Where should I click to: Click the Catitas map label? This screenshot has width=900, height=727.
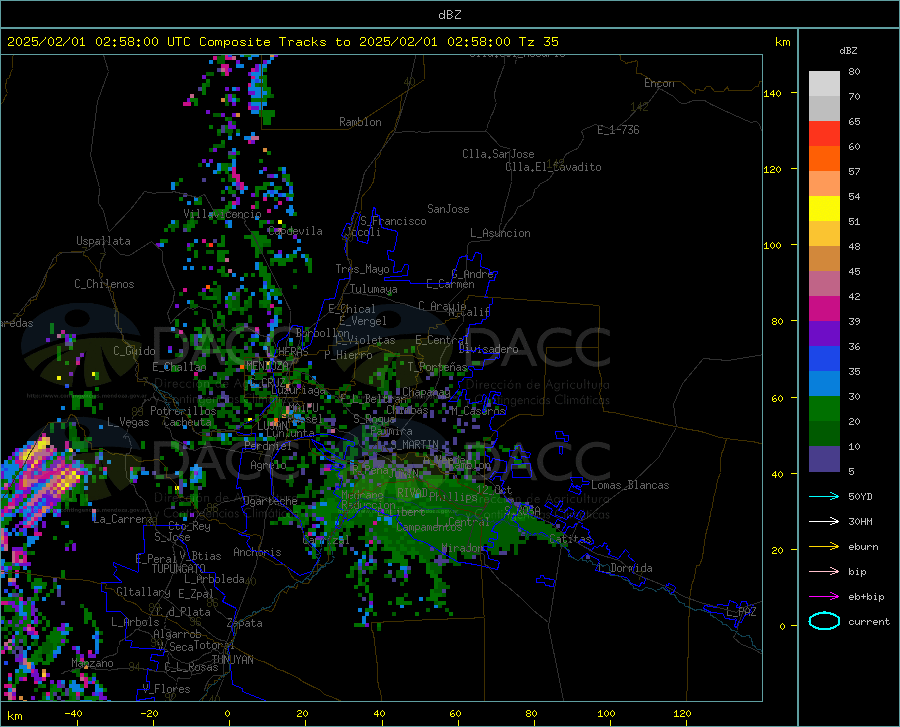[x=570, y=539]
